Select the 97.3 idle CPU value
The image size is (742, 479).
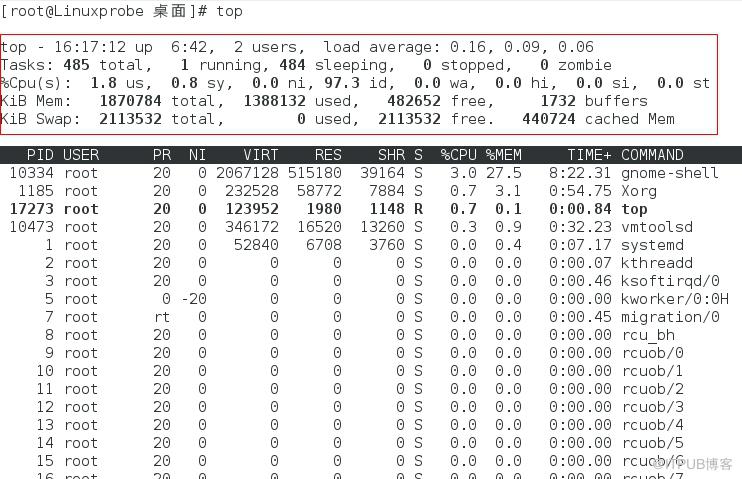pyautogui.click(x=342, y=83)
